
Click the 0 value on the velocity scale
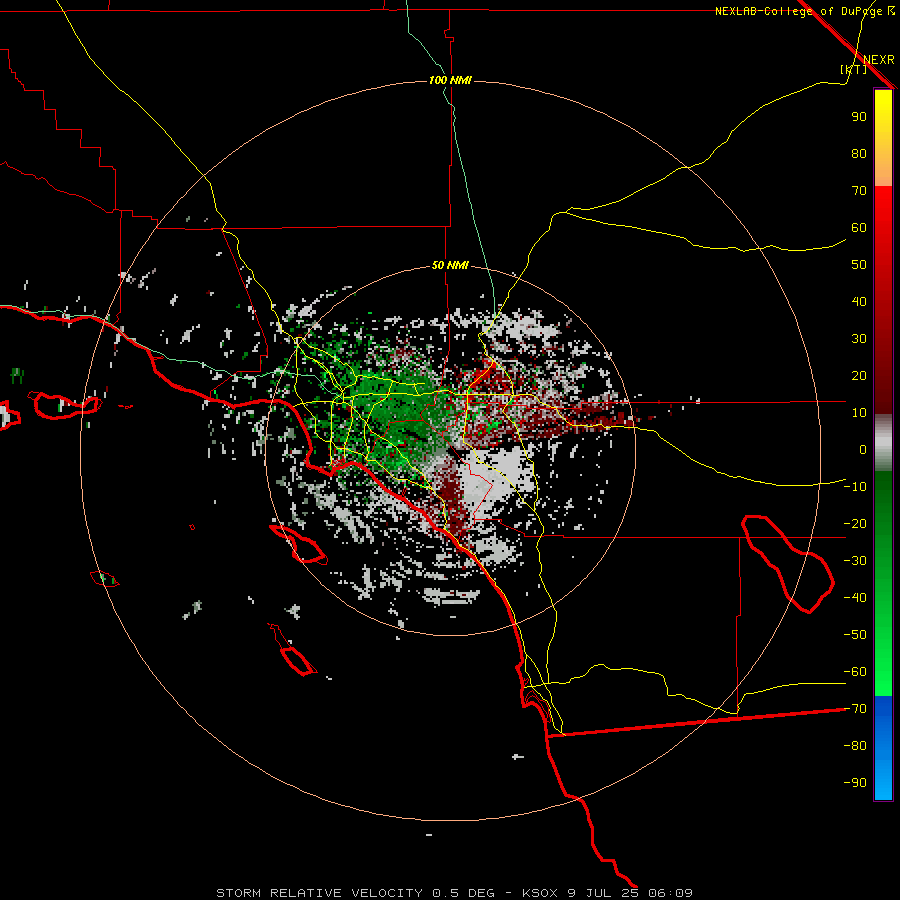(x=863, y=450)
